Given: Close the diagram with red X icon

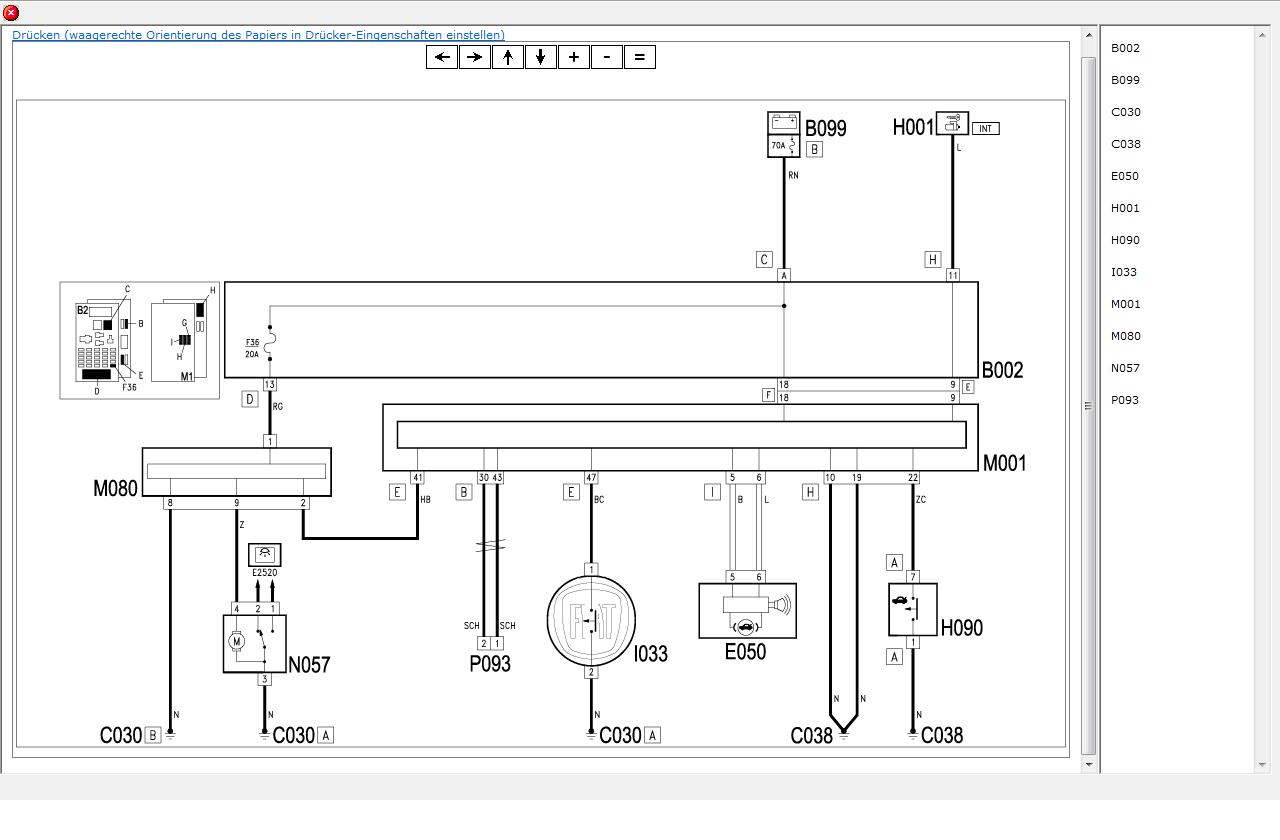Looking at the screenshot, I should point(11,13).
